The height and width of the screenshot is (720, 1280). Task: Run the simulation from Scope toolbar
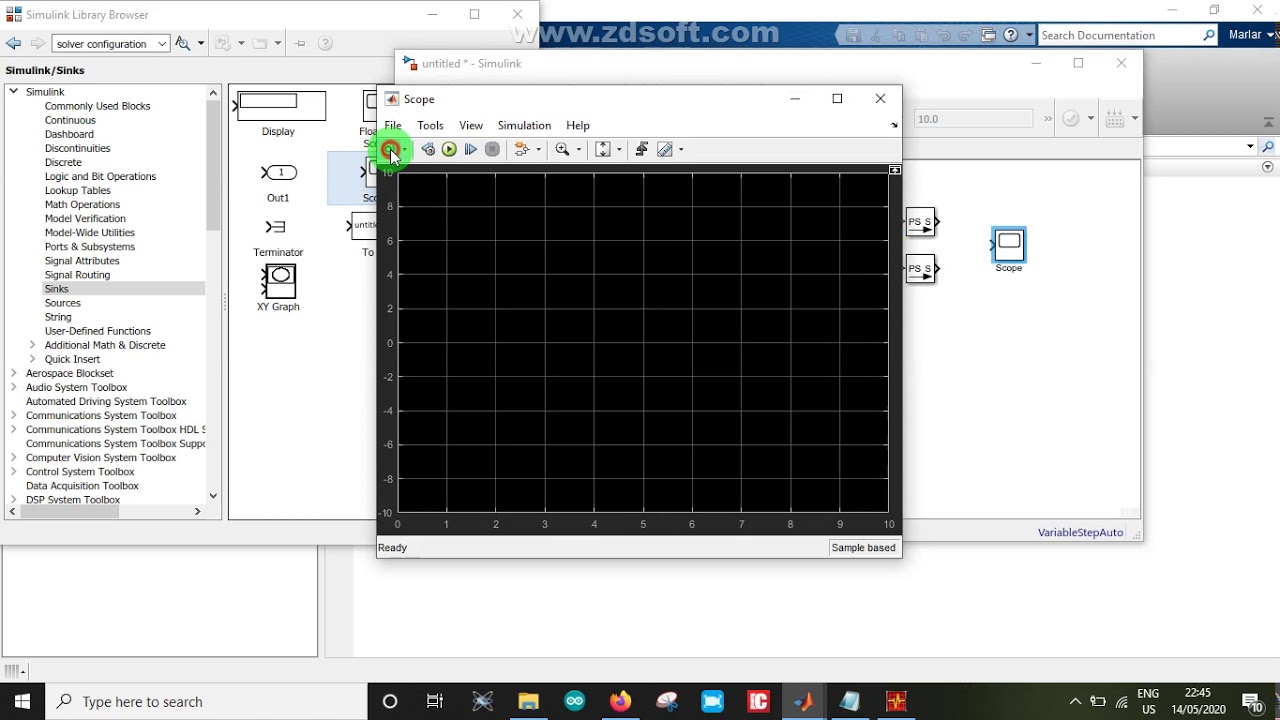[x=449, y=149]
